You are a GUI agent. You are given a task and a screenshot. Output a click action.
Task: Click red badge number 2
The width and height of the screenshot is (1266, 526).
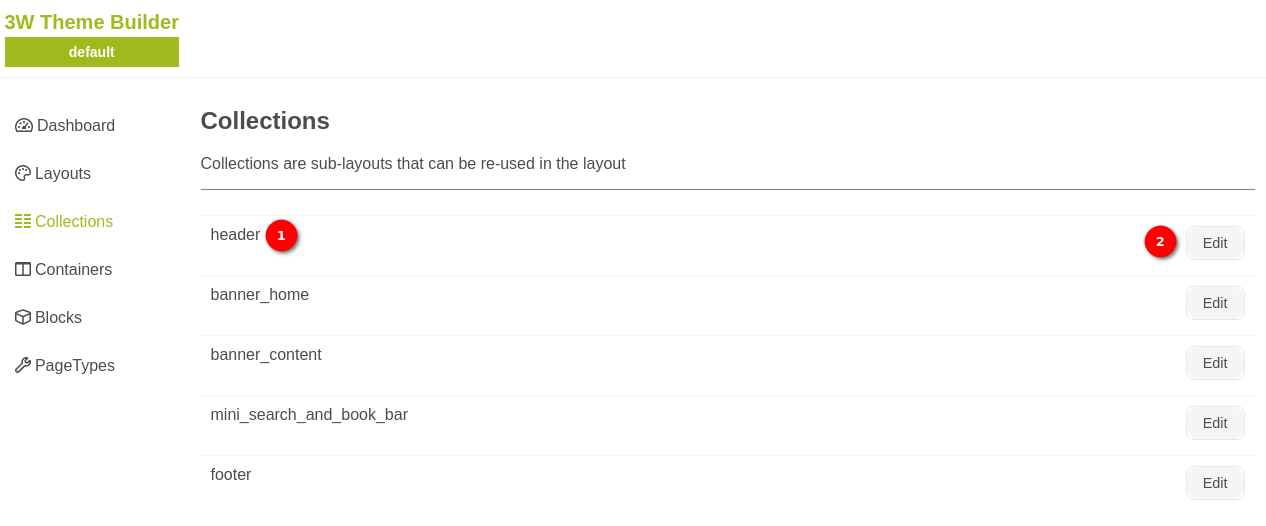coord(1160,242)
